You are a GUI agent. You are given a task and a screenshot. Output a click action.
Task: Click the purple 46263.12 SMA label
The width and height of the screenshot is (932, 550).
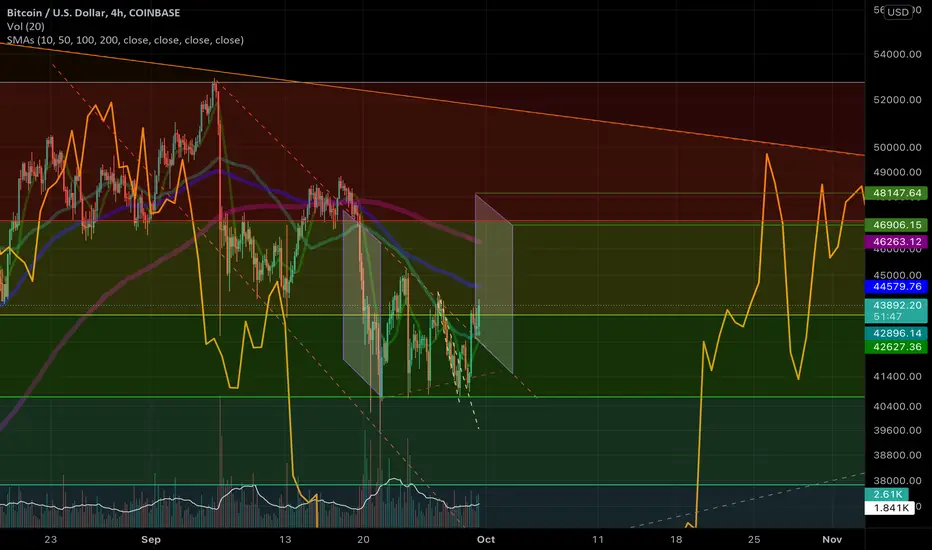[x=896, y=241]
